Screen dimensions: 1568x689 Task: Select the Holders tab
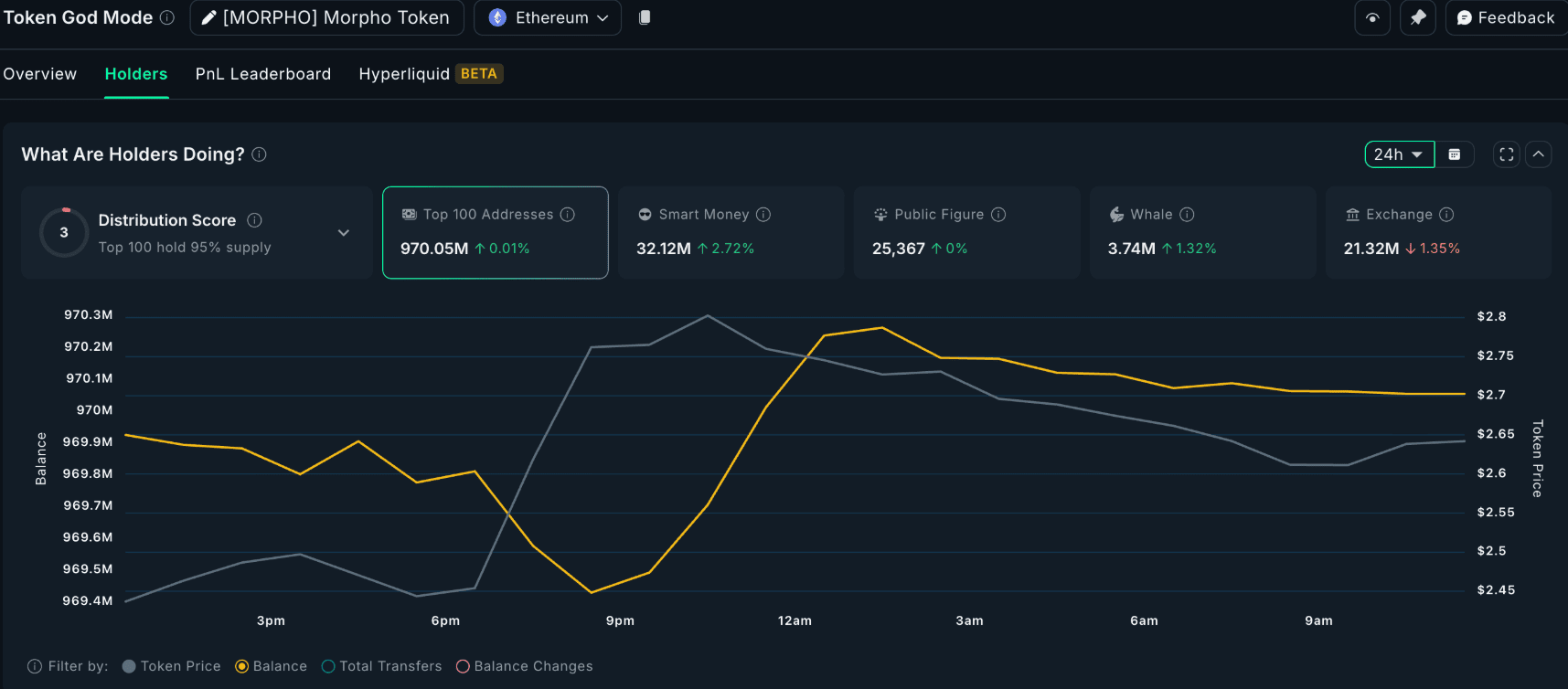point(136,74)
